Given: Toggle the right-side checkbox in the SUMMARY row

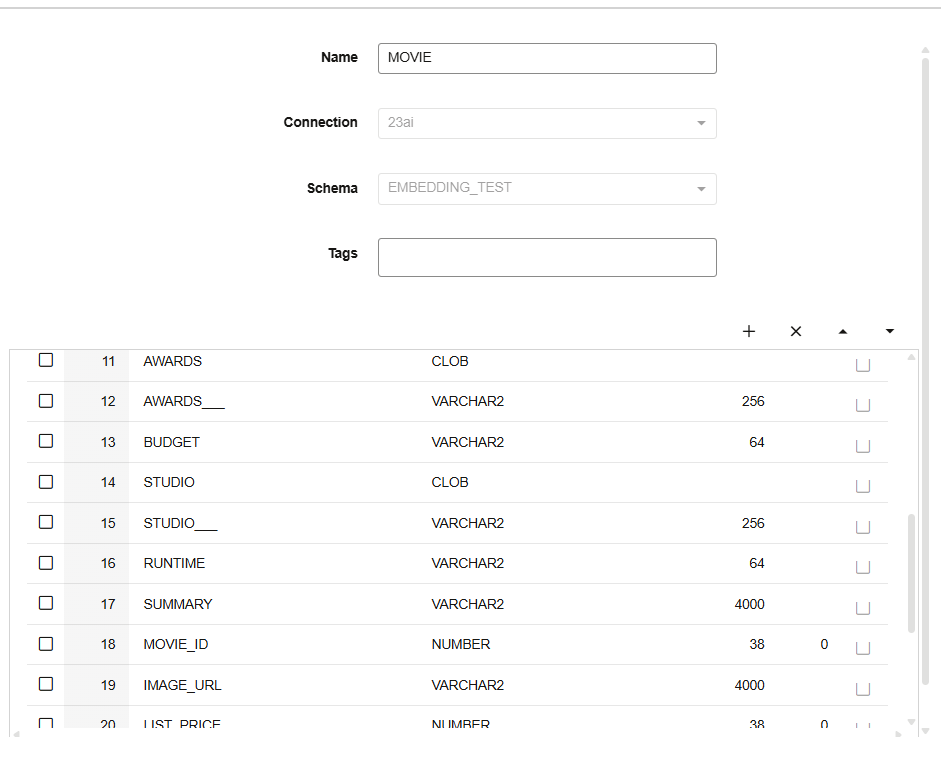Looking at the screenshot, I should pyautogui.click(x=863, y=607).
